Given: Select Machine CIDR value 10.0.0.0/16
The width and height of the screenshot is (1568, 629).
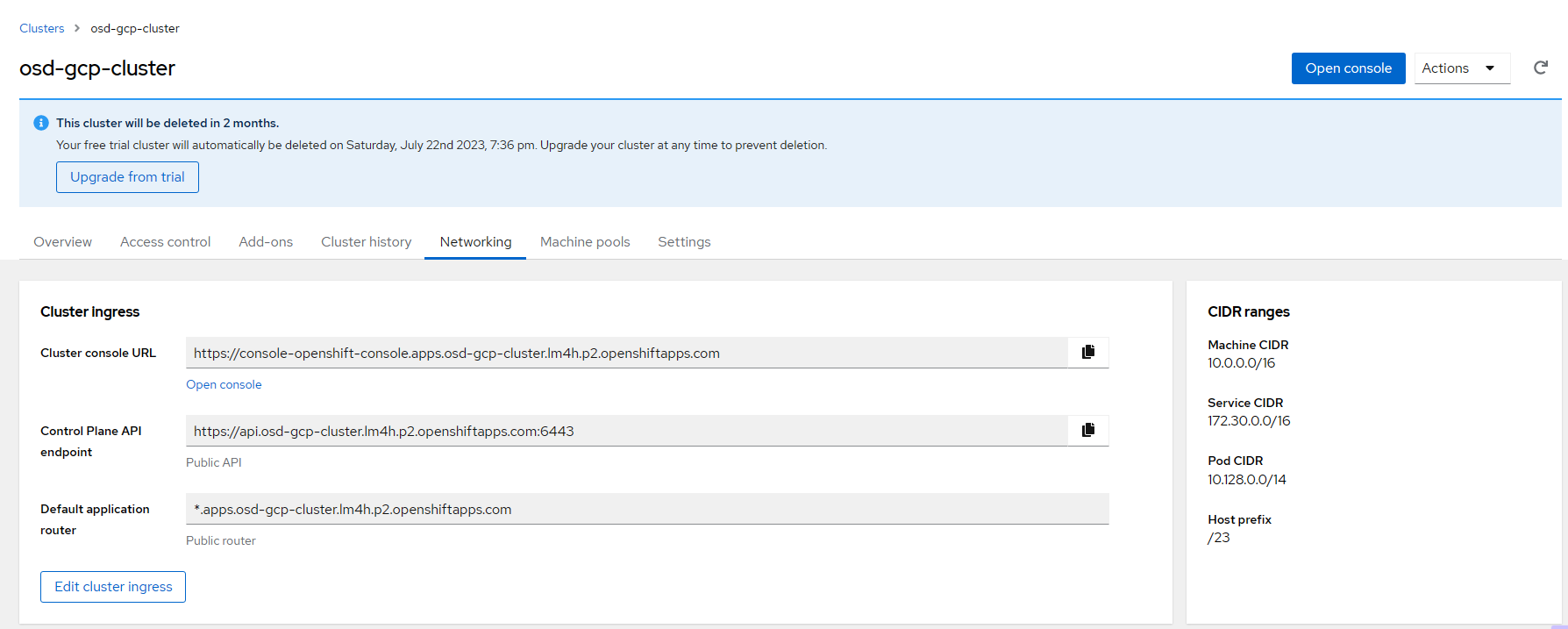Looking at the screenshot, I should 1241,363.
